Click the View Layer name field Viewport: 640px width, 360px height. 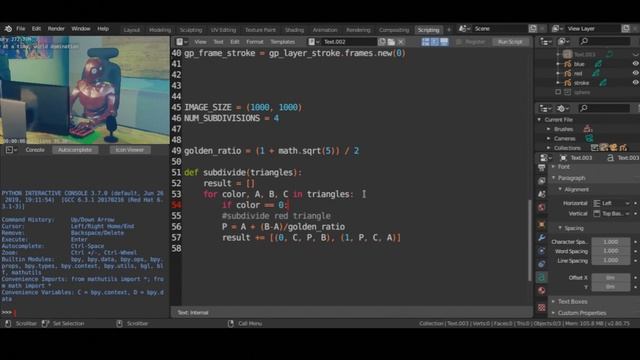click(x=593, y=29)
